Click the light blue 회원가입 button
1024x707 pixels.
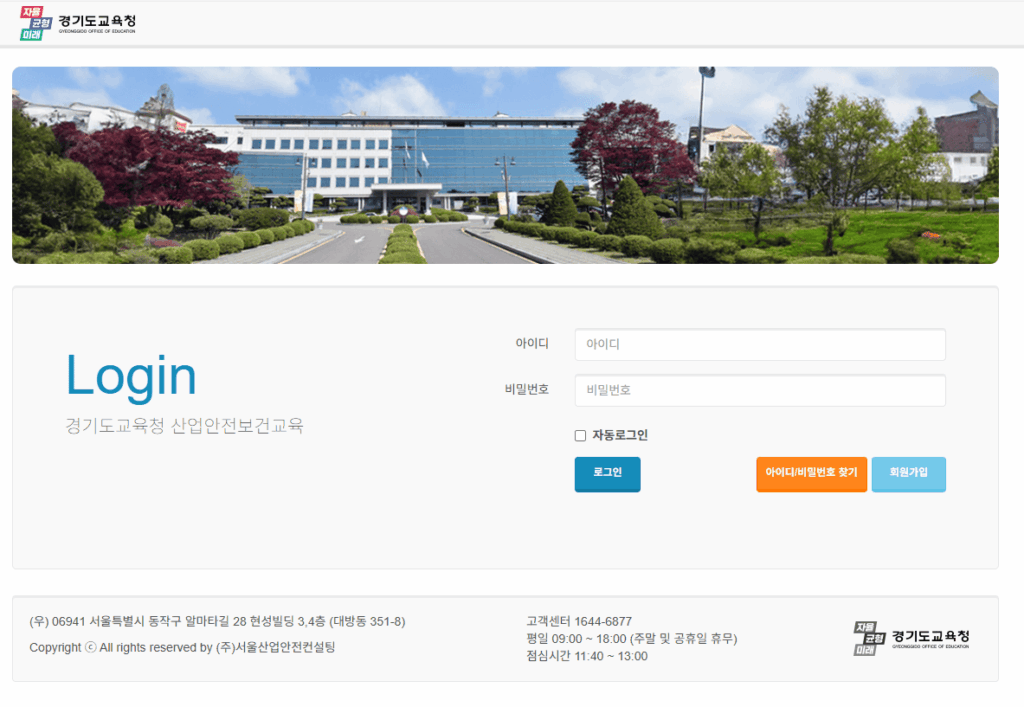pos(908,474)
